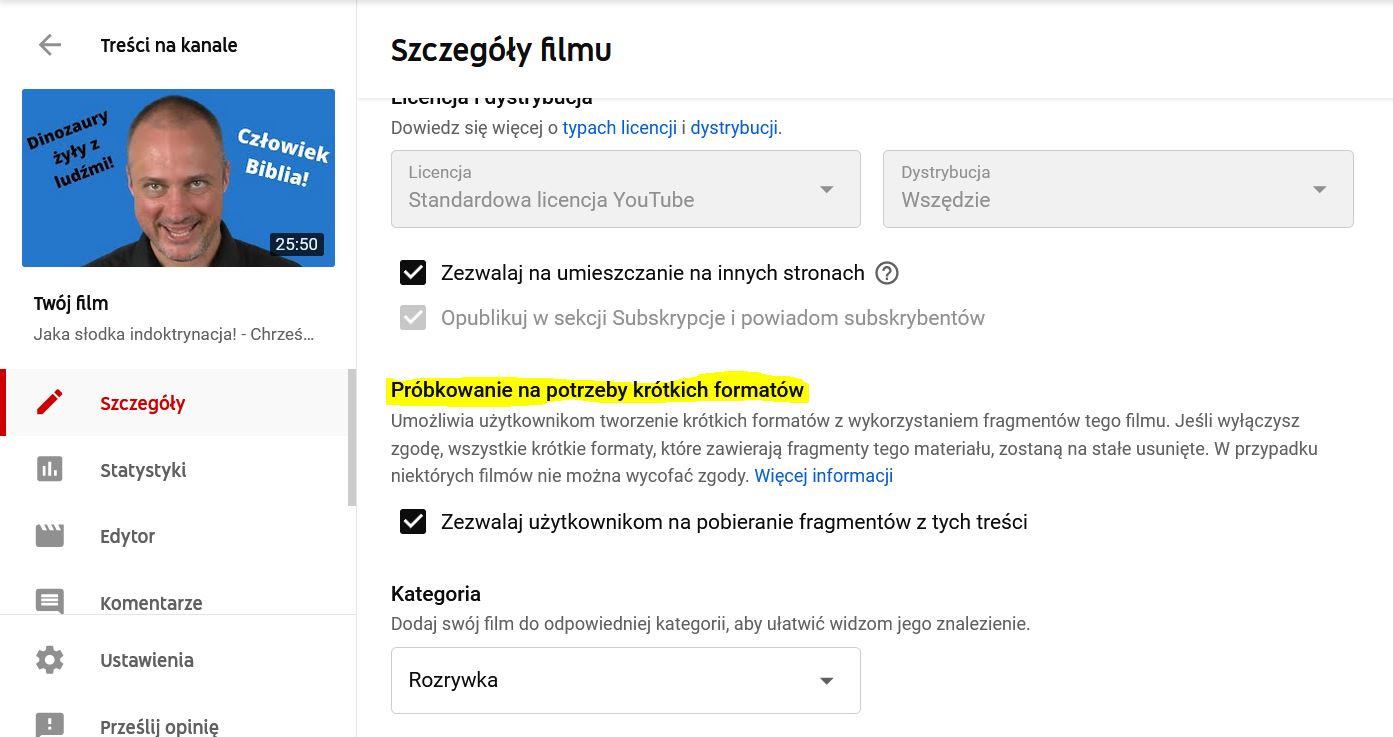Uncheck Zezwalaj na umieszczanie na innych stronach
This screenshot has height=737, width=1393.
pyautogui.click(x=413, y=273)
